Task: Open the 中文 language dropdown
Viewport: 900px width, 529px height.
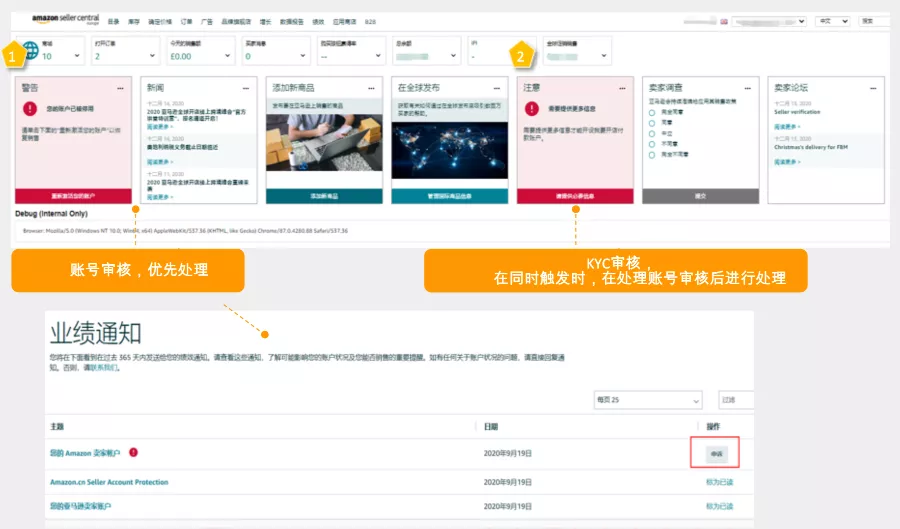Action: (x=833, y=21)
